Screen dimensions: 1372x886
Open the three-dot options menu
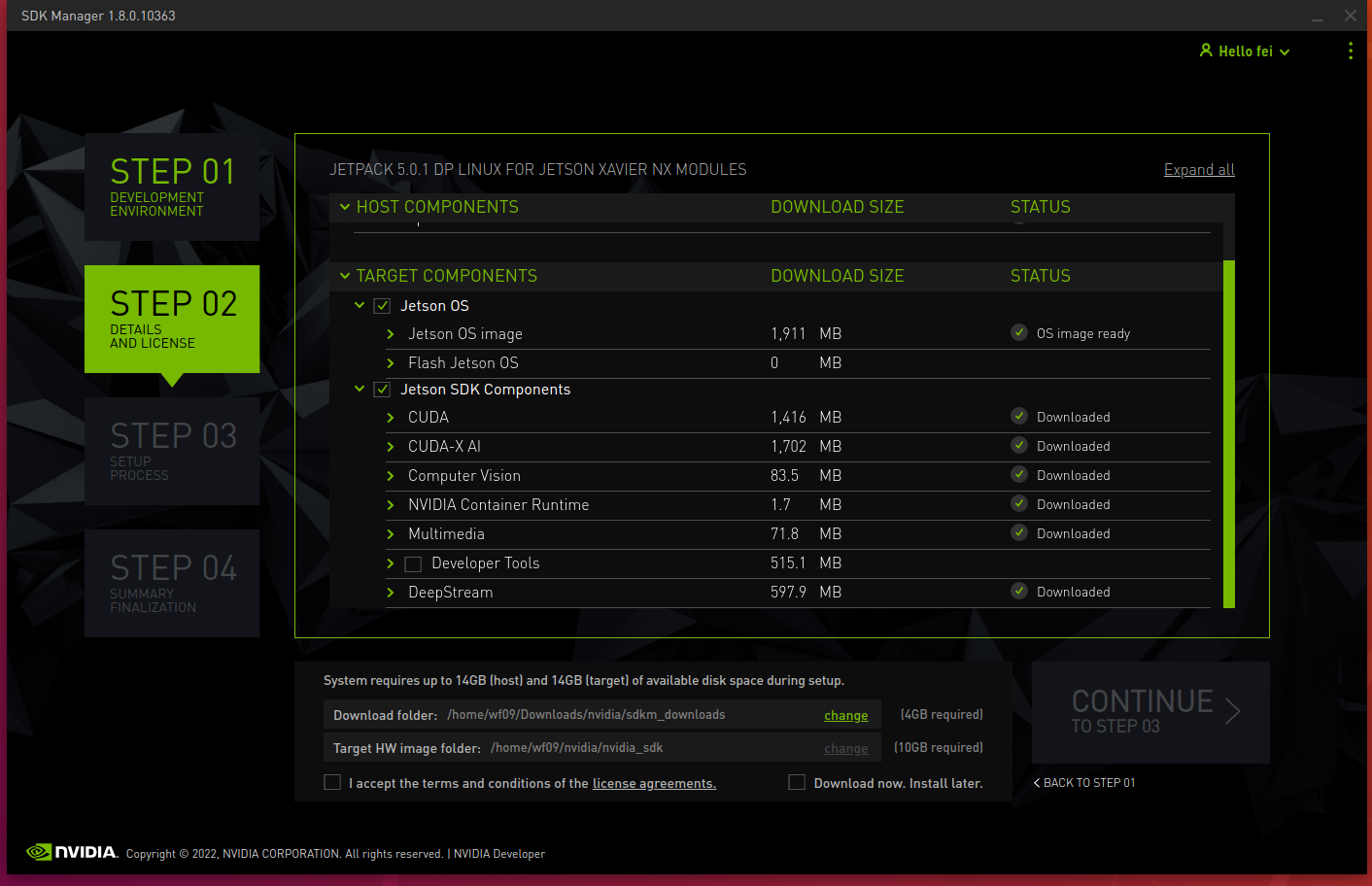click(1350, 51)
